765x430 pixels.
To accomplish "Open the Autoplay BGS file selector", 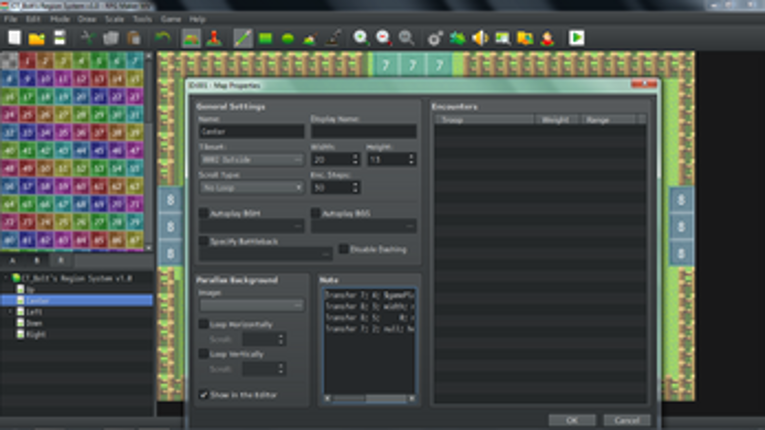I will [363, 226].
